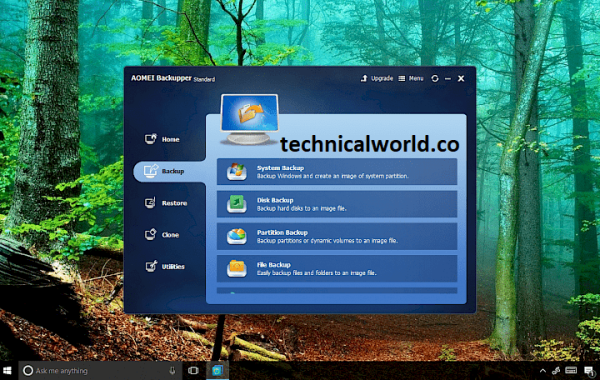The image size is (600, 380).
Task: Click the Restore sidebar icon
Action: (150, 202)
